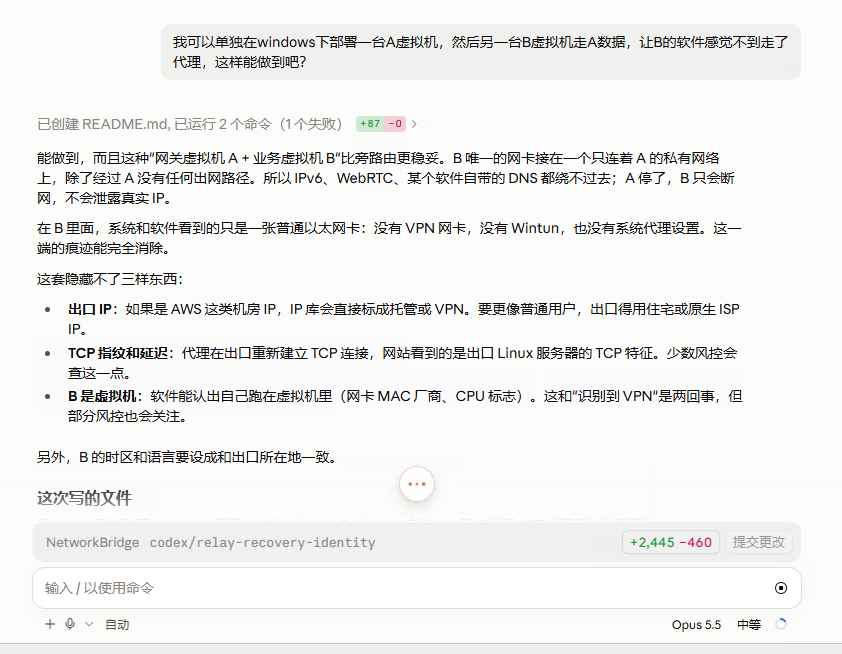Click the B 是虚拟机 bullet heading
The height and width of the screenshot is (654, 842).
coord(101,396)
